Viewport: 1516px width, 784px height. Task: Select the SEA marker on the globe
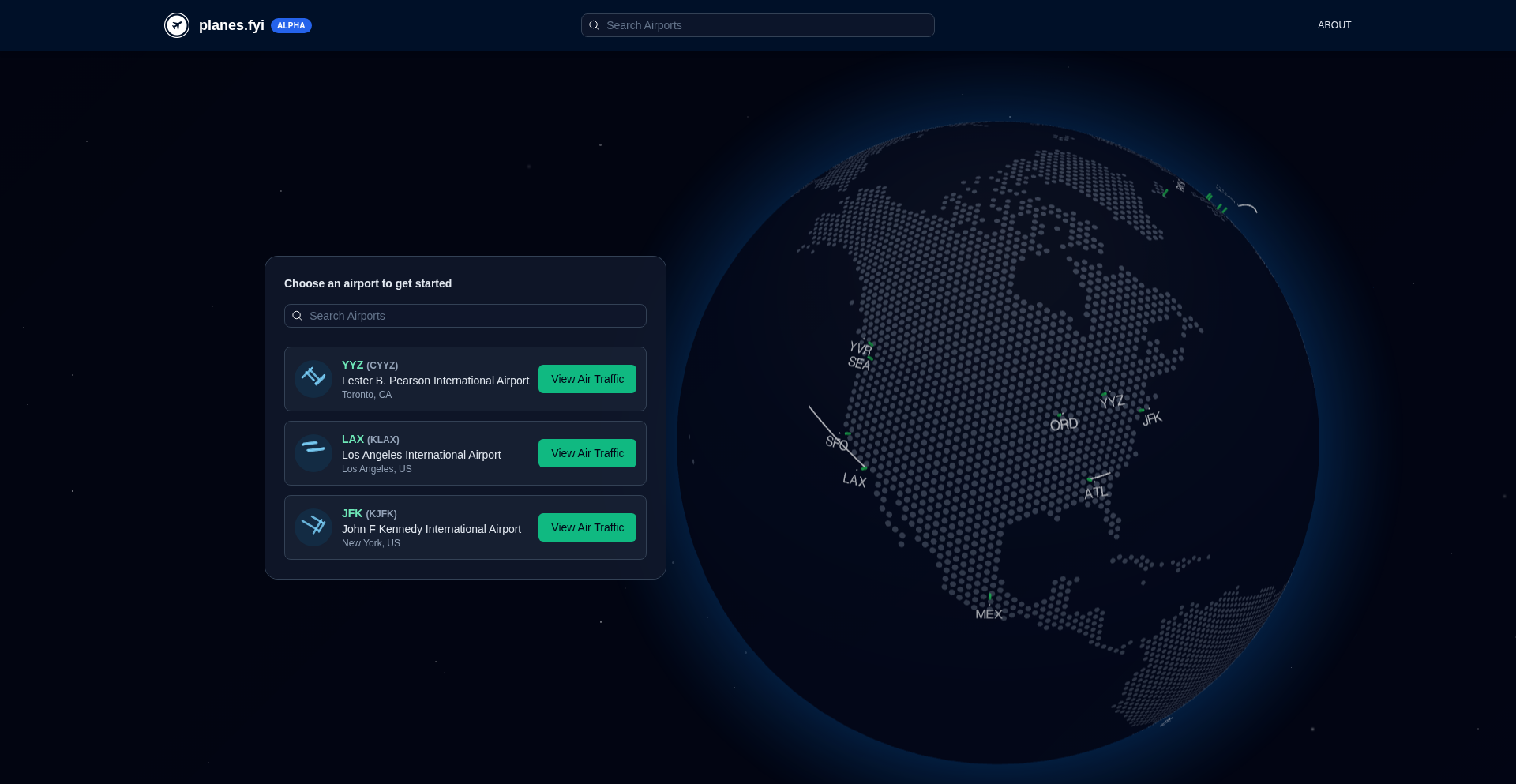(x=859, y=363)
